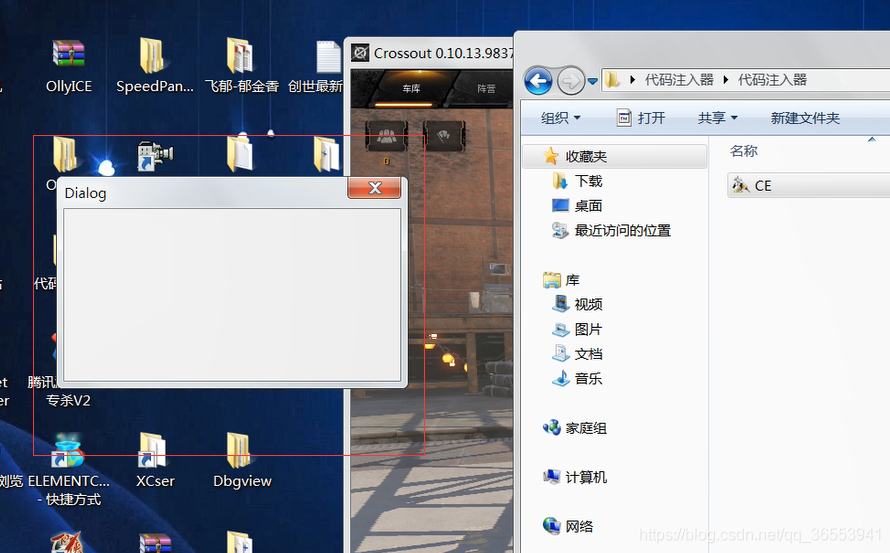
Task: Click the empty Dialog content area
Action: point(232,295)
